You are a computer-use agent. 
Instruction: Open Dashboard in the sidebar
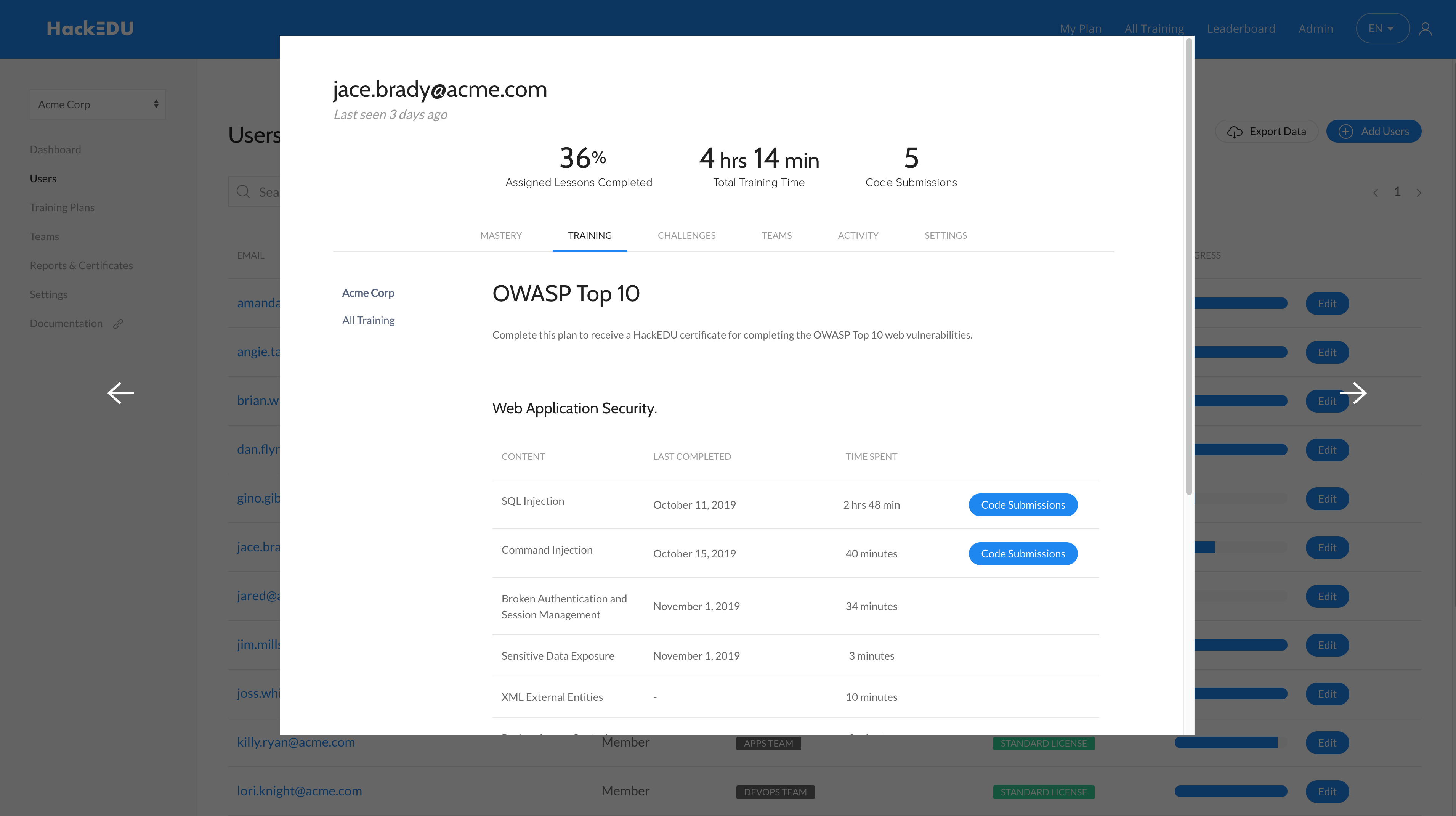click(x=55, y=149)
